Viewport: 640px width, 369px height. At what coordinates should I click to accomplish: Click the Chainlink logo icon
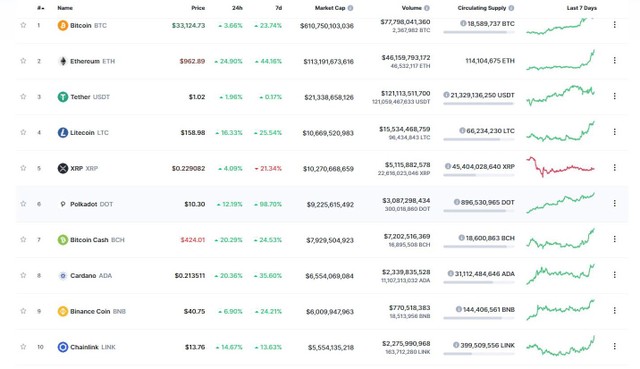click(62, 347)
